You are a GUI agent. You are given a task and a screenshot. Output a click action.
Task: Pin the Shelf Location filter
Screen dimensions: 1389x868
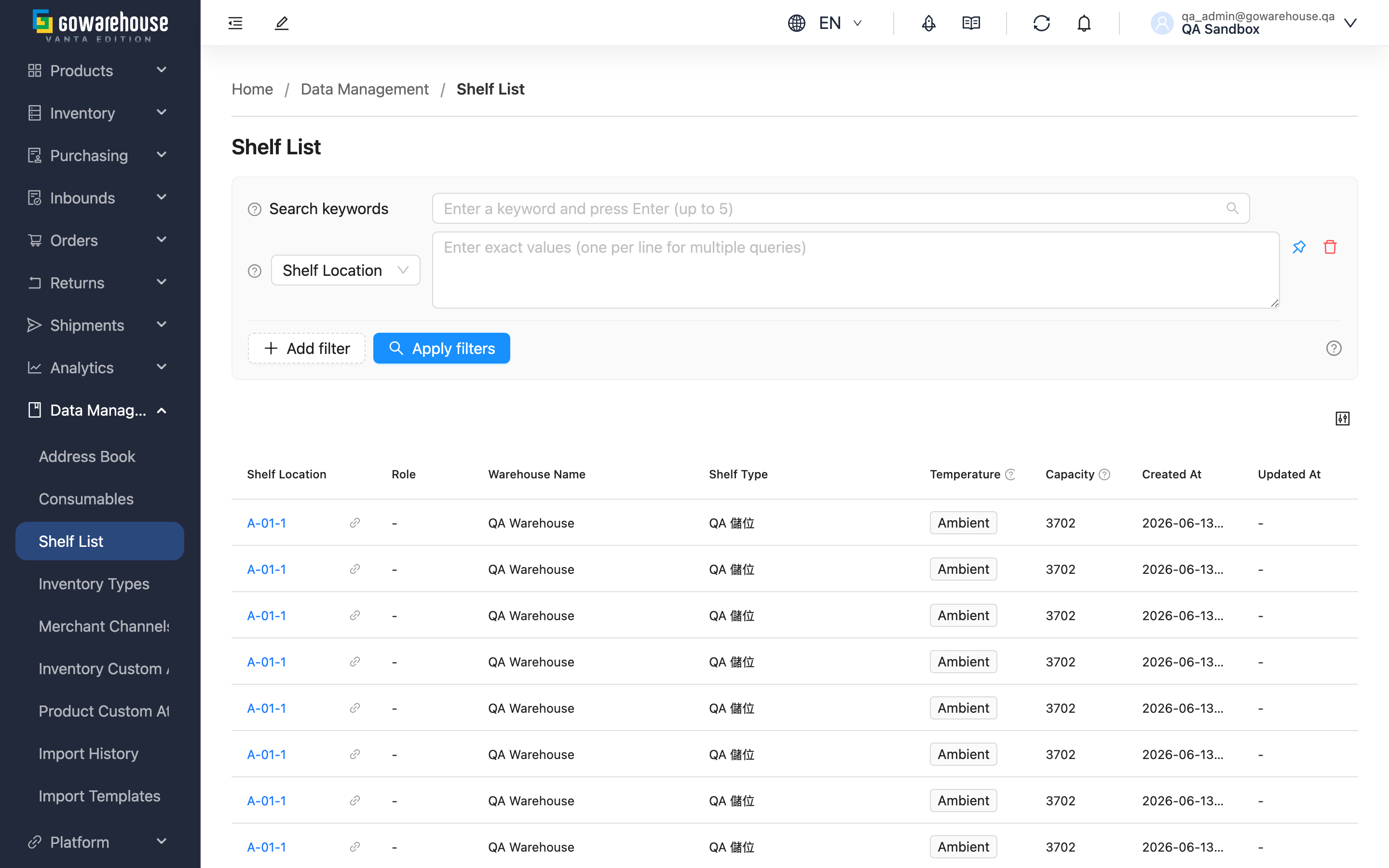pyautogui.click(x=1299, y=247)
